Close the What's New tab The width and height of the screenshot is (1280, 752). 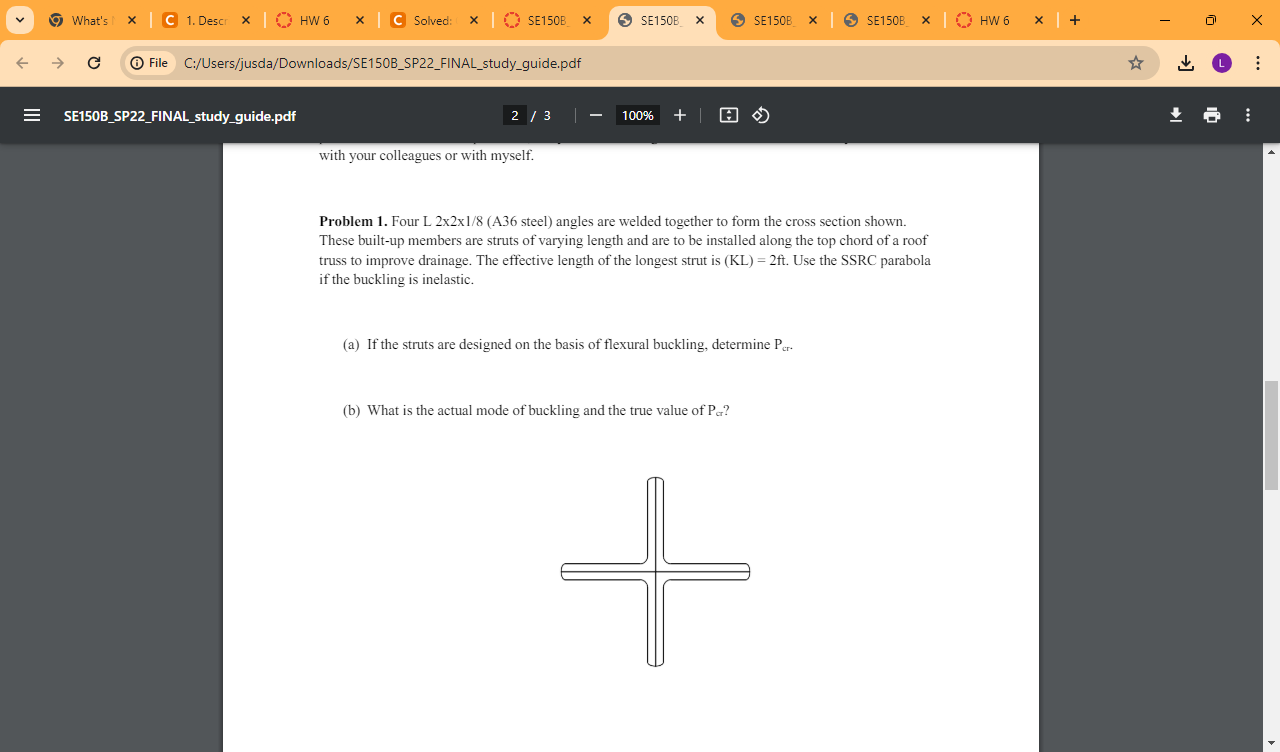132,20
